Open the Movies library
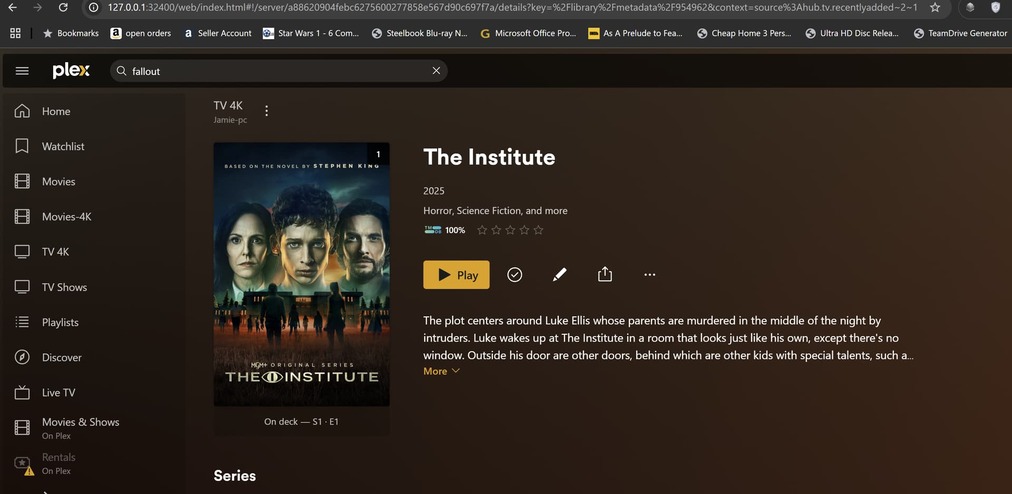 [x=59, y=181]
